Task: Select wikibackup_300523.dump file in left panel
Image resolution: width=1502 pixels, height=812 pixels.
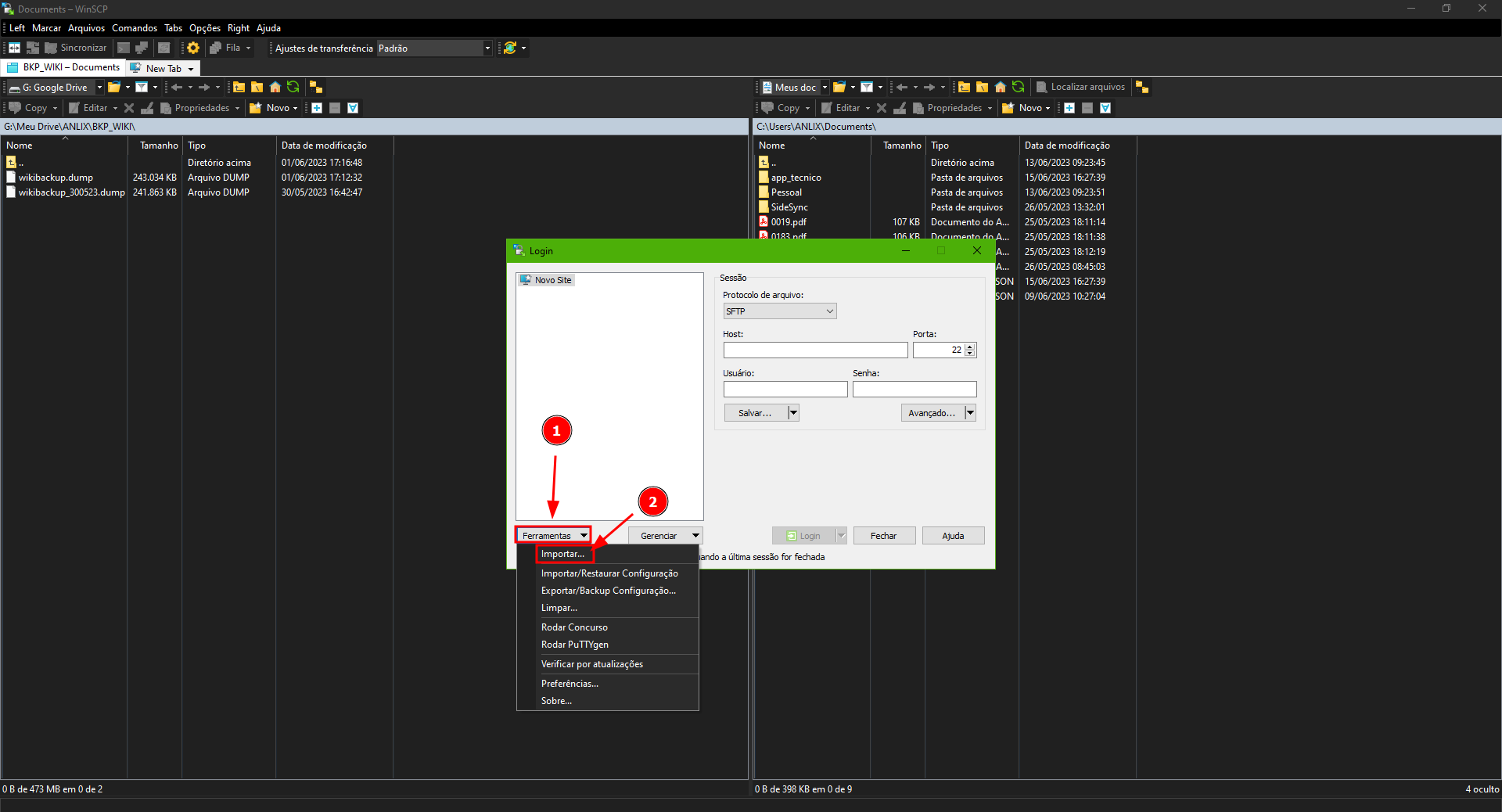Action: coord(71,192)
